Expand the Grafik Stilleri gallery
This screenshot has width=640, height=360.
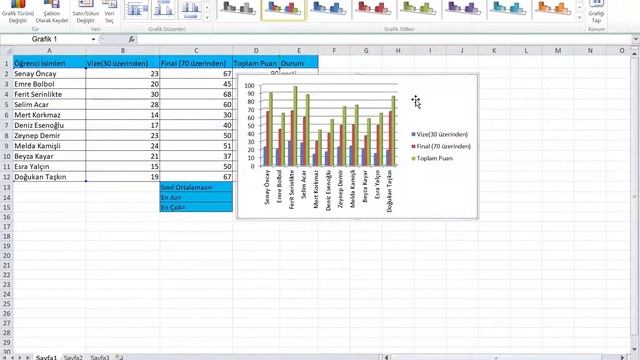(580, 18)
